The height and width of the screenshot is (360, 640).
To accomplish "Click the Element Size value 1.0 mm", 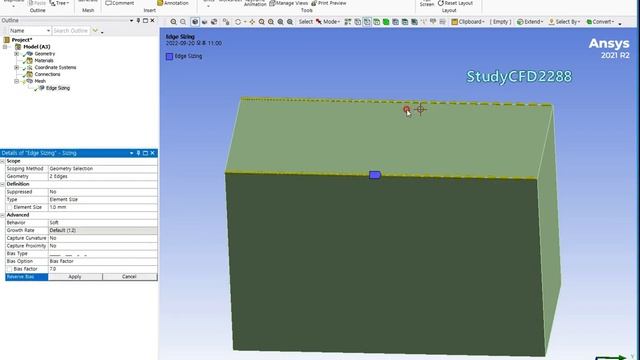I will coord(102,207).
